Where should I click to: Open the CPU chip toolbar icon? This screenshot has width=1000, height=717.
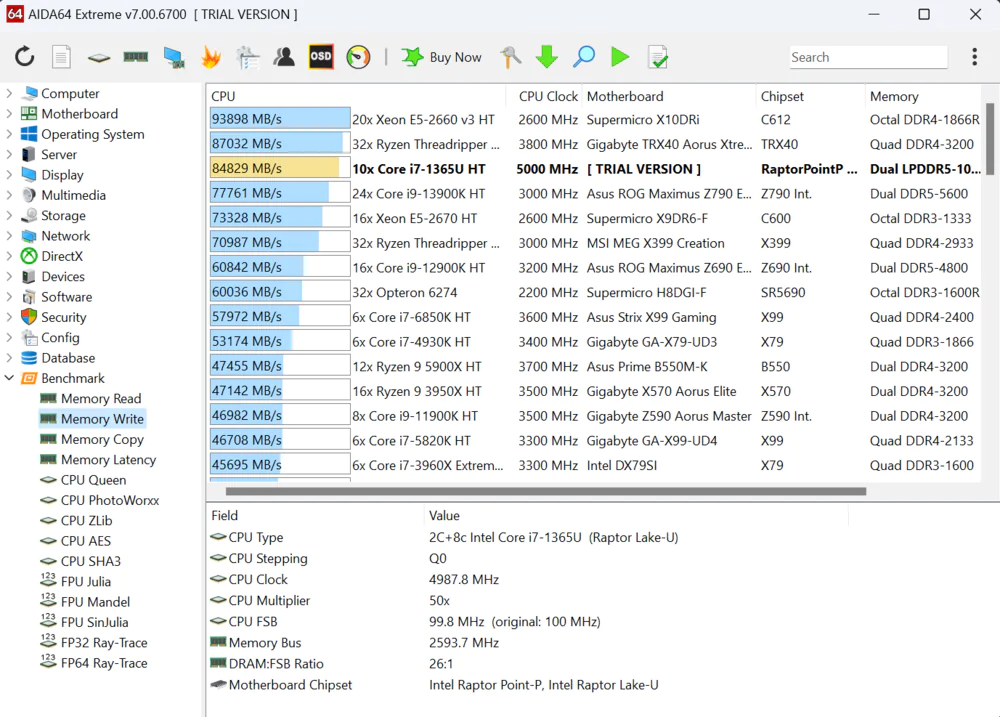pos(99,57)
